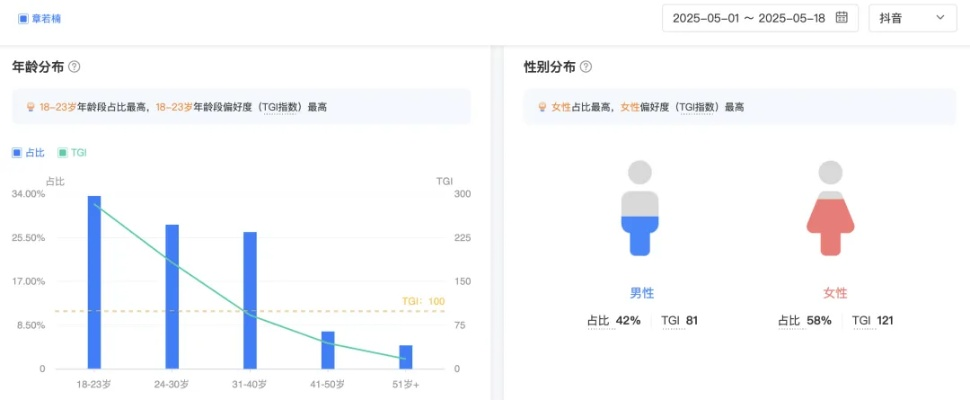Image resolution: width=970 pixels, height=400 pixels.
Task: Toggle the TGI legend series
Action: click(x=71, y=153)
